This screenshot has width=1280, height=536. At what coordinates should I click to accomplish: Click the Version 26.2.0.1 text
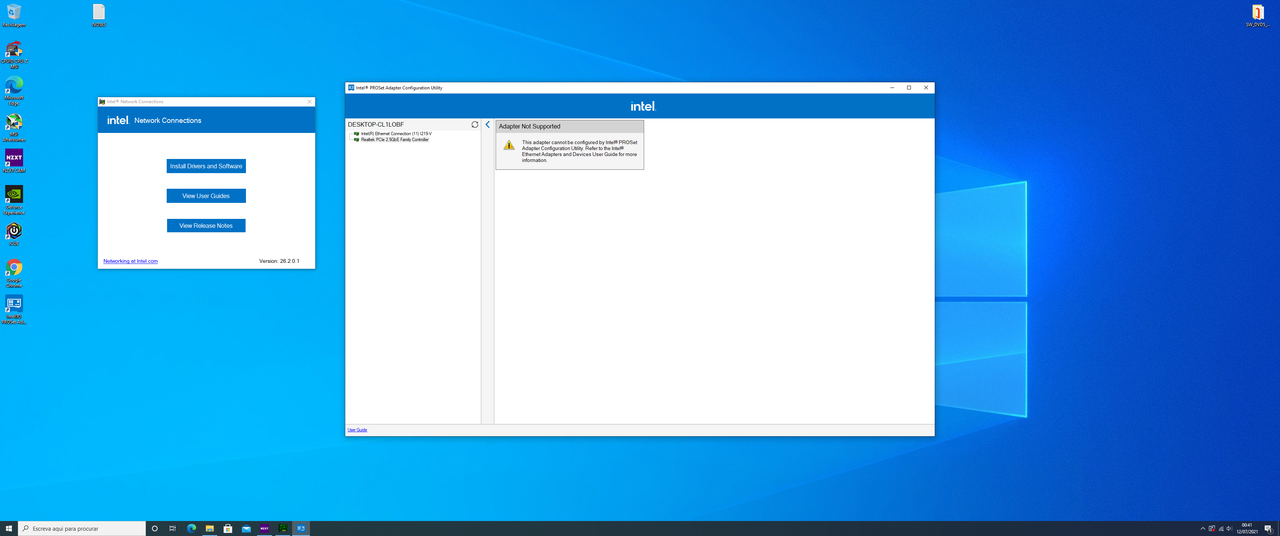point(279,261)
